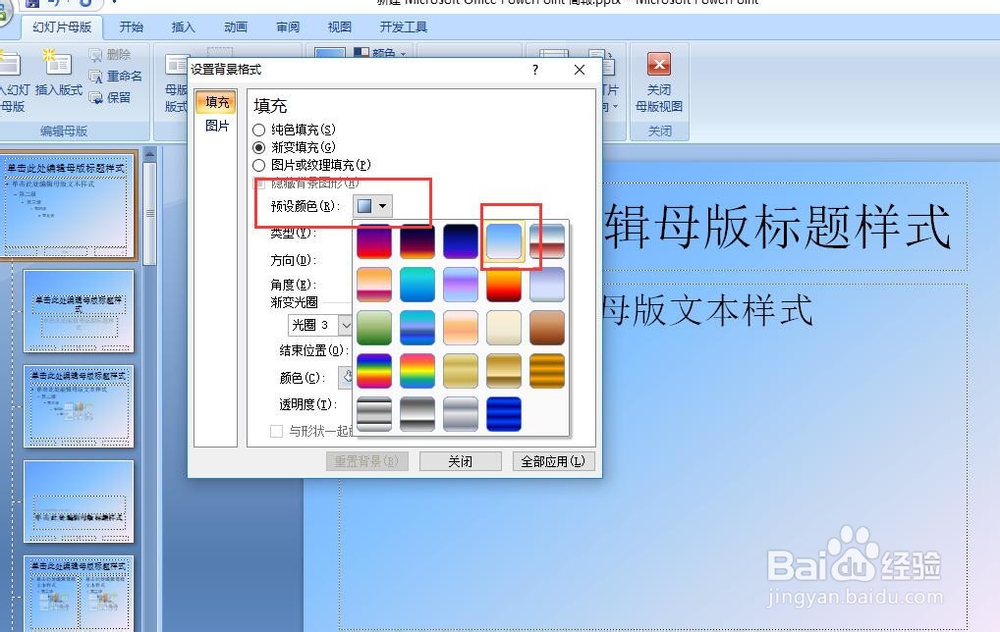
Task: Click the 关闭 (Close) dialog button
Action: pos(461,461)
